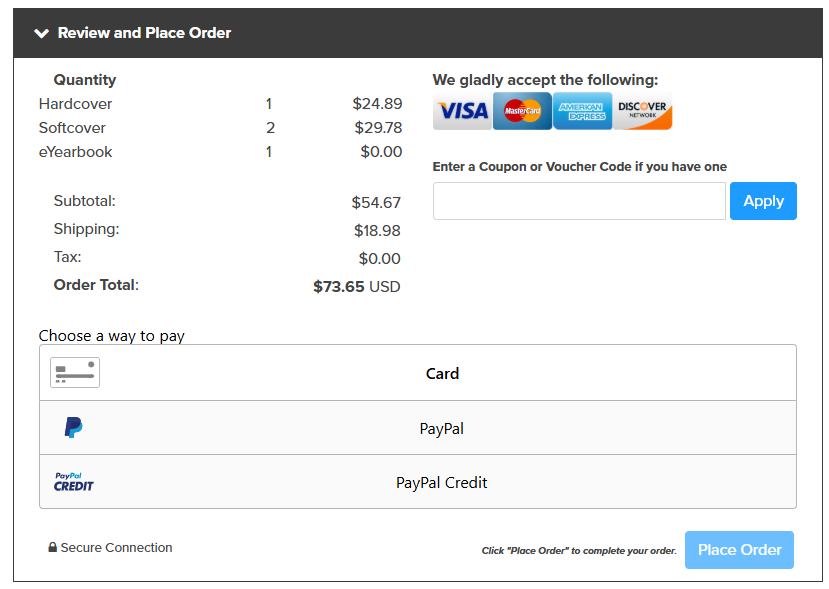829x589 pixels.
Task: Choose Card as payment method
Action: coord(418,373)
